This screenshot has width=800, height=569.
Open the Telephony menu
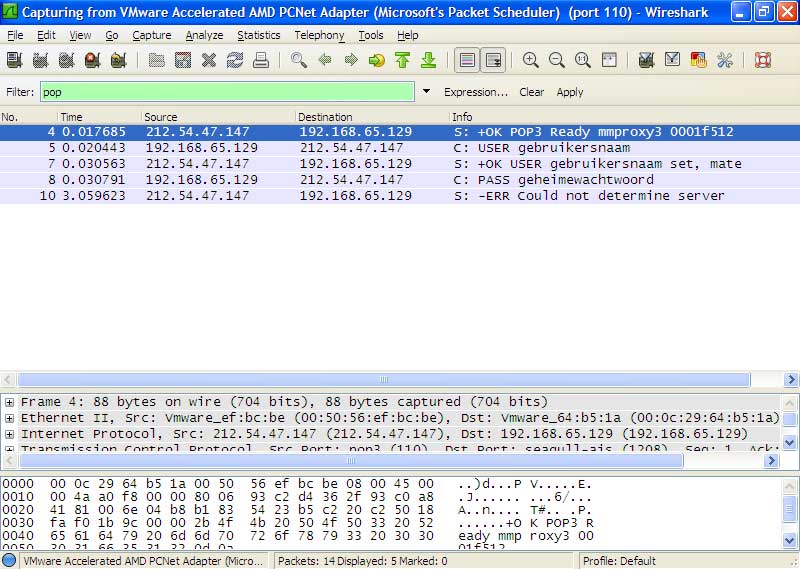[319, 35]
